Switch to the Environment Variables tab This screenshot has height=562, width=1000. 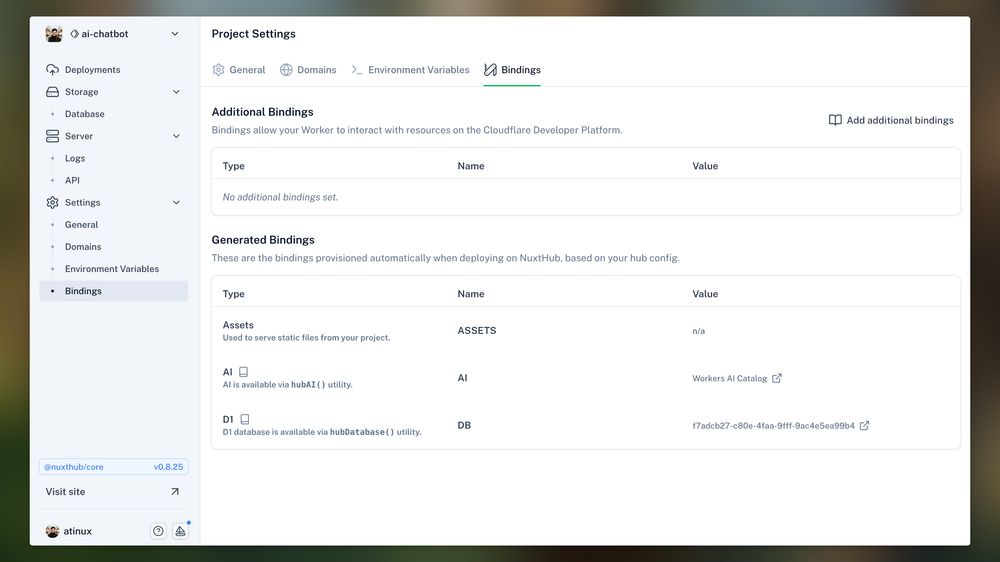(410, 70)
